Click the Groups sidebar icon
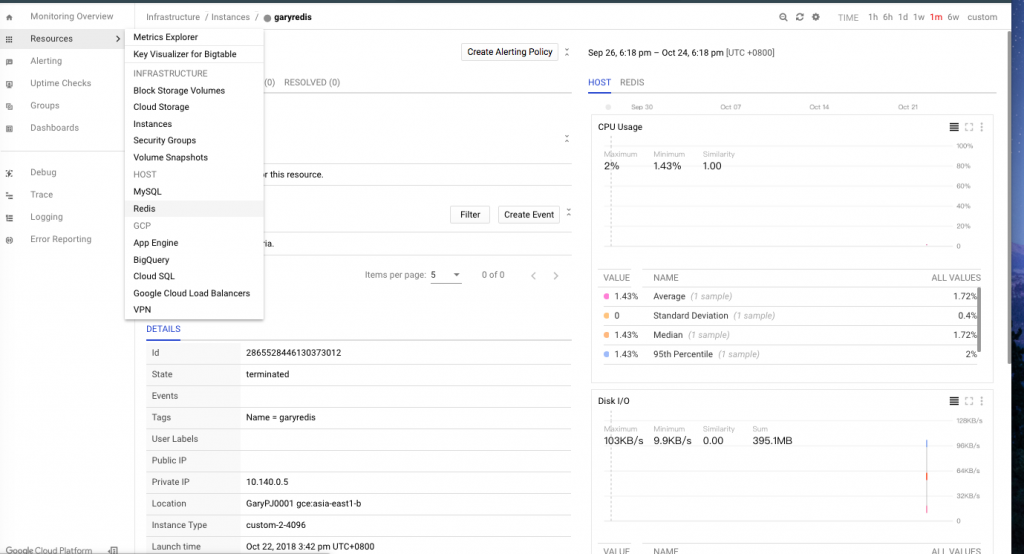The width and height of the screenshot is (1024, 554). (9, 106)
